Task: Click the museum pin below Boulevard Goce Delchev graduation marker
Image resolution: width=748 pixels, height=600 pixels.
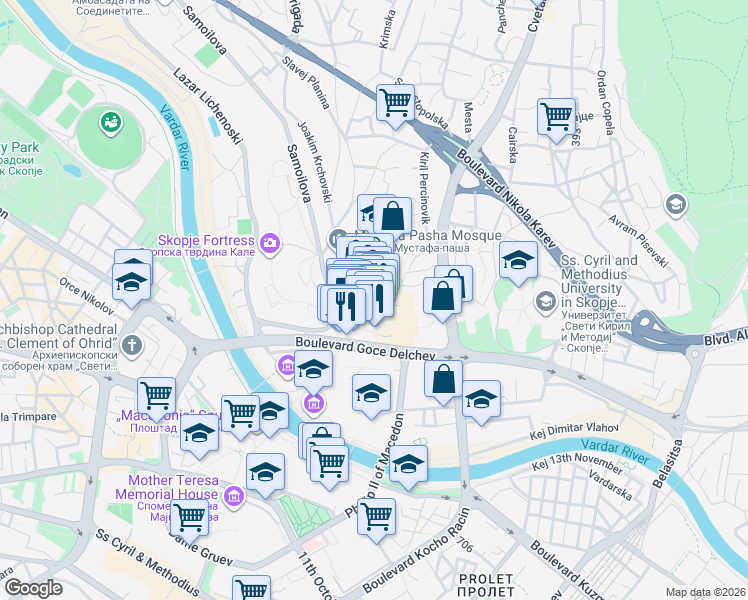Action: coord(313,404)
